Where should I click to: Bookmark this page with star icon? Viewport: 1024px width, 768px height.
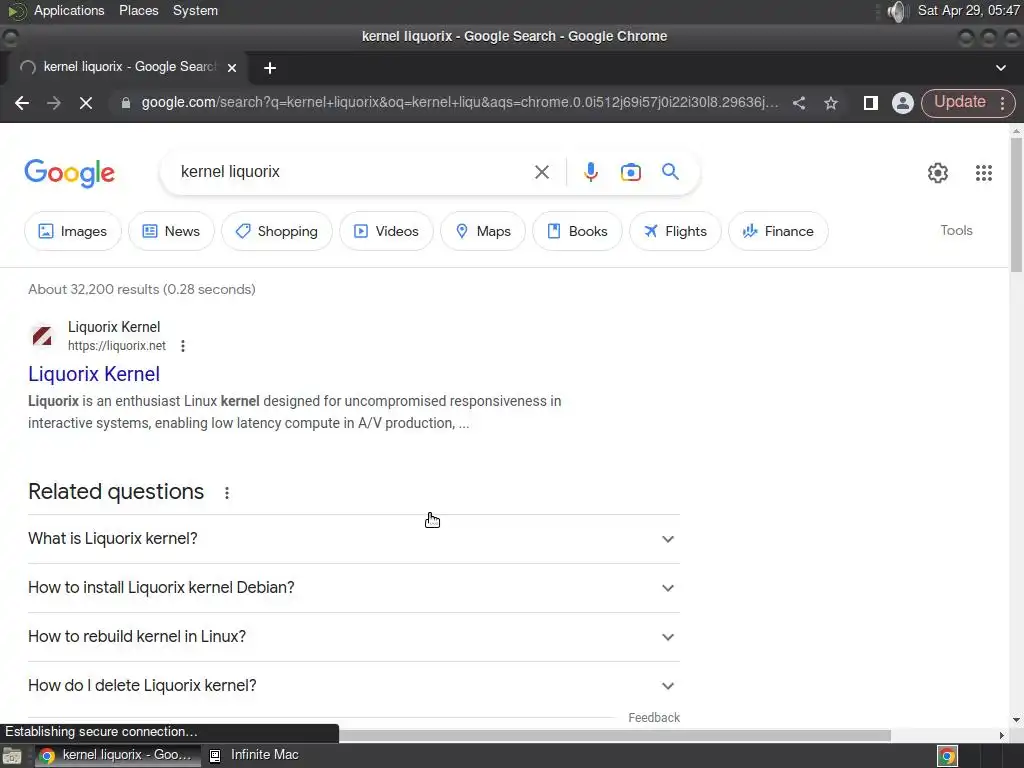[x=831, y=103]
